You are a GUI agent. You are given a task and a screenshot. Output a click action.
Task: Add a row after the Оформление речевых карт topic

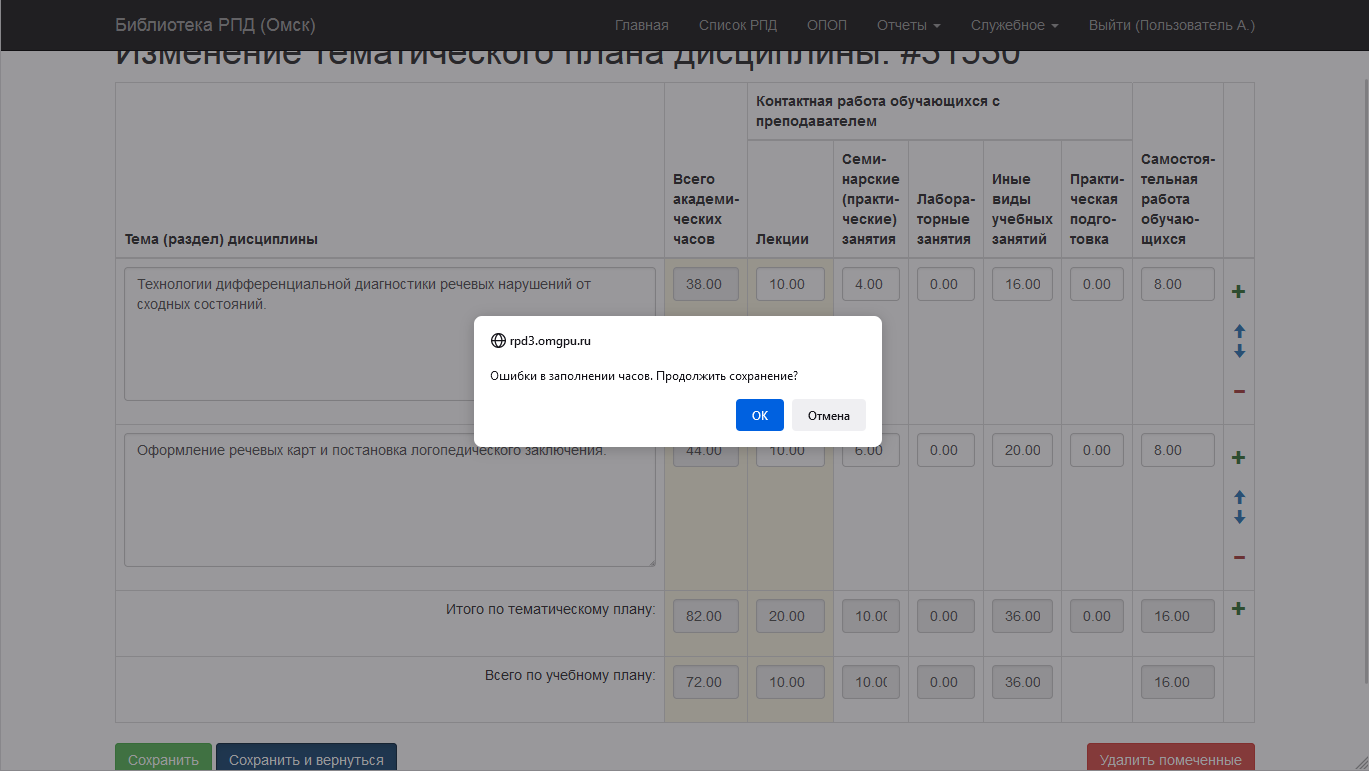pos(1238,458)
